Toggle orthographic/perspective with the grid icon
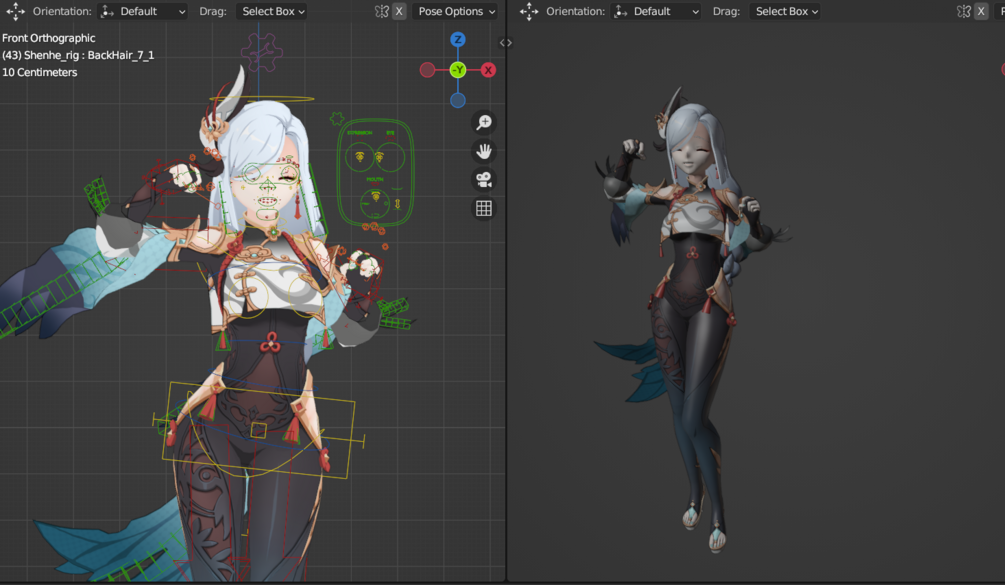The width and height of the screenshot is (1005, 585). pos(484,208)
